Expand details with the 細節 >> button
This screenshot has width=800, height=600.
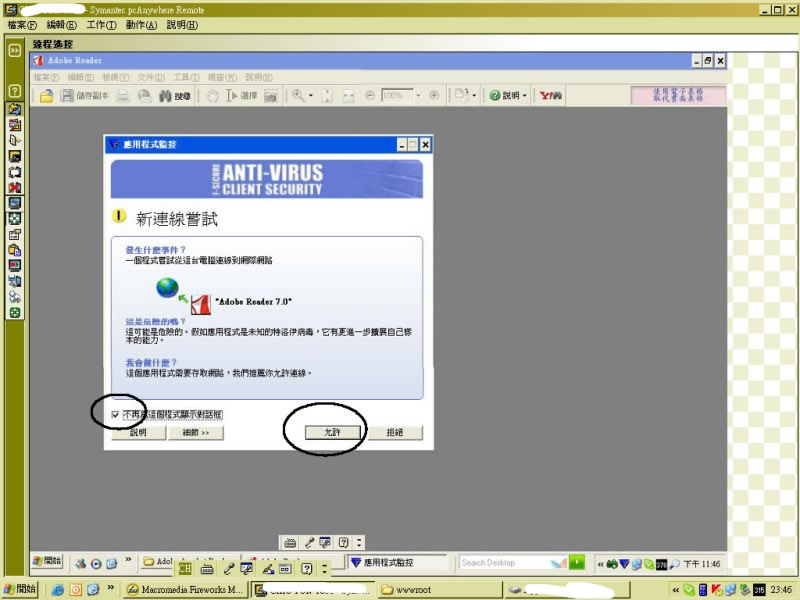pyautogui.click(x=196, y=432)
